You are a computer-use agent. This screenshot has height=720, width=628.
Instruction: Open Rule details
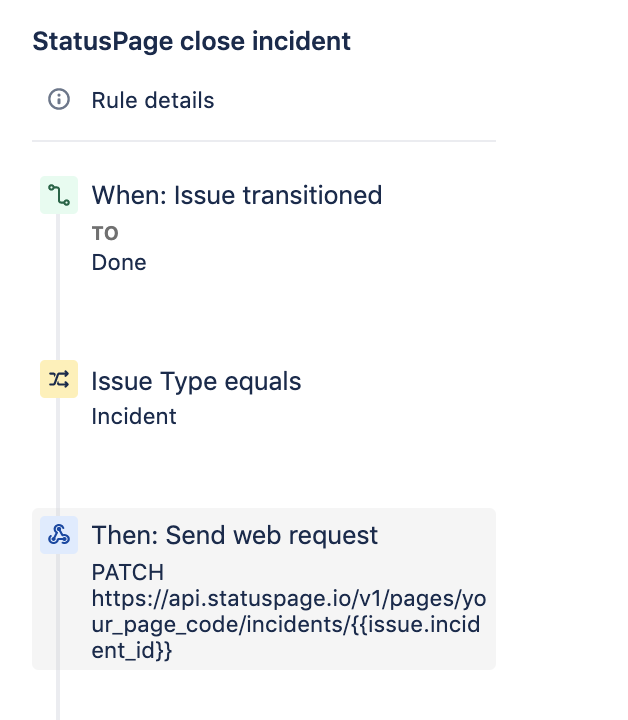[152, 100]
